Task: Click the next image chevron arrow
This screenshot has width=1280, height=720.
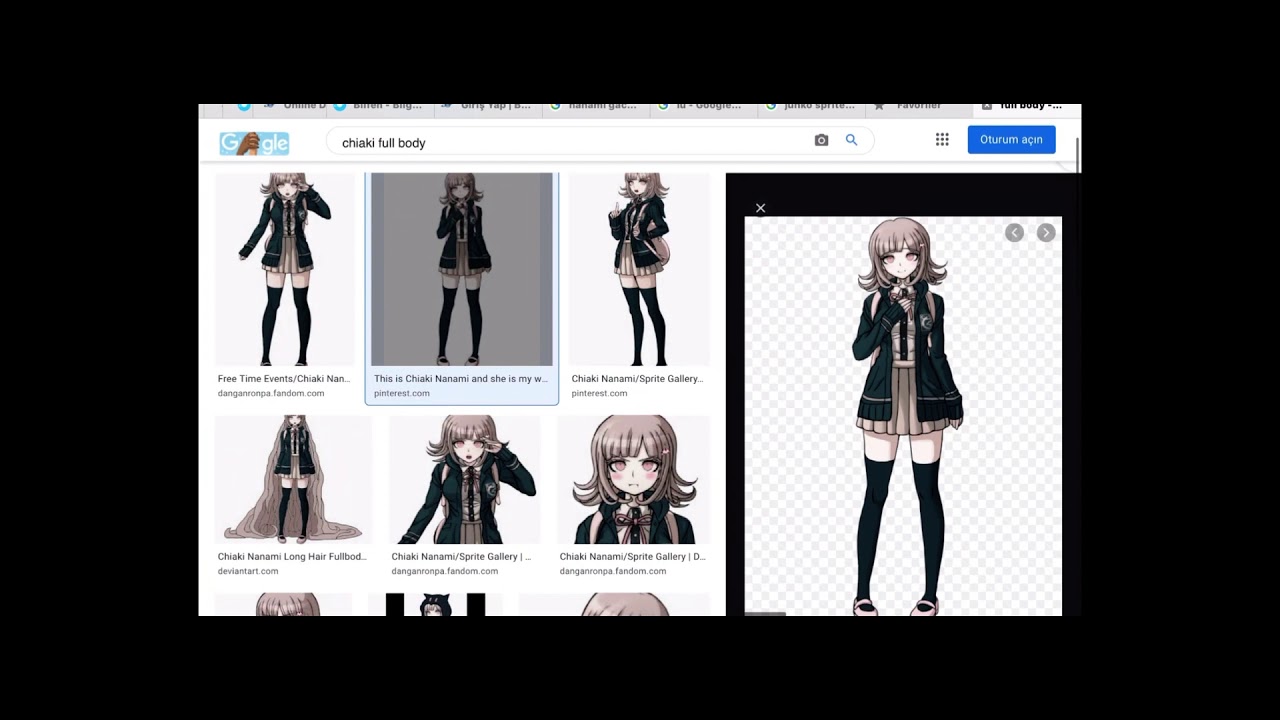Action: 1046,232
